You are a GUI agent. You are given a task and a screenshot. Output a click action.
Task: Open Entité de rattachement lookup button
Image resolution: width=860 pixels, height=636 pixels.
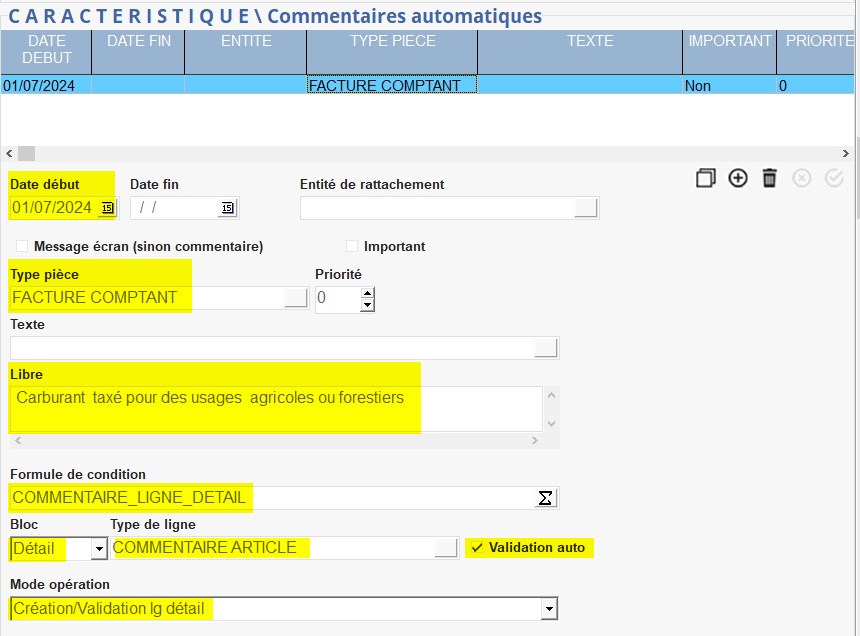[586, 208]
